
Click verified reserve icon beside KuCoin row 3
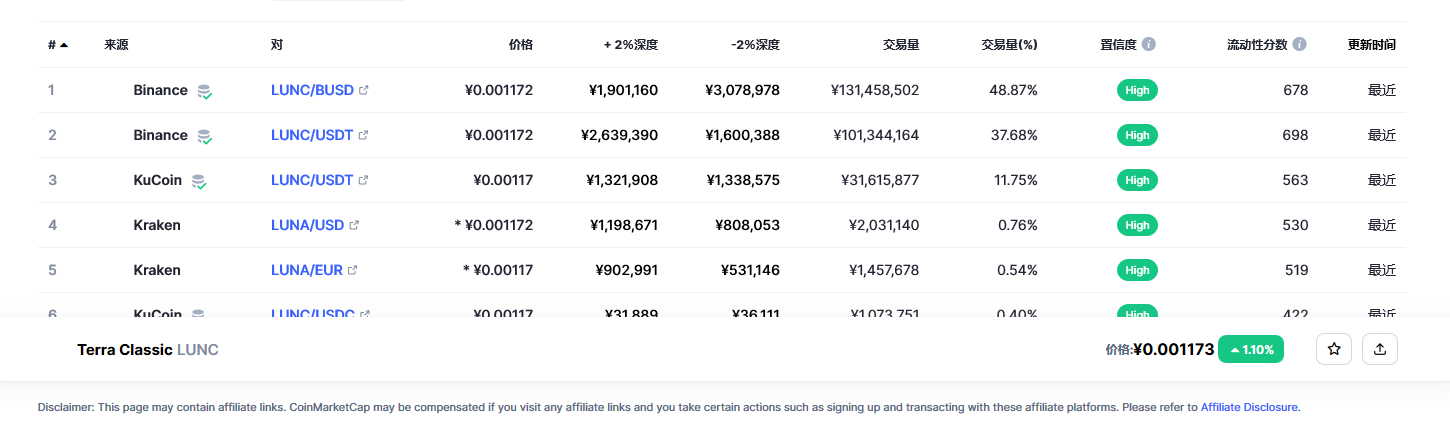click(x=199, y=181)
